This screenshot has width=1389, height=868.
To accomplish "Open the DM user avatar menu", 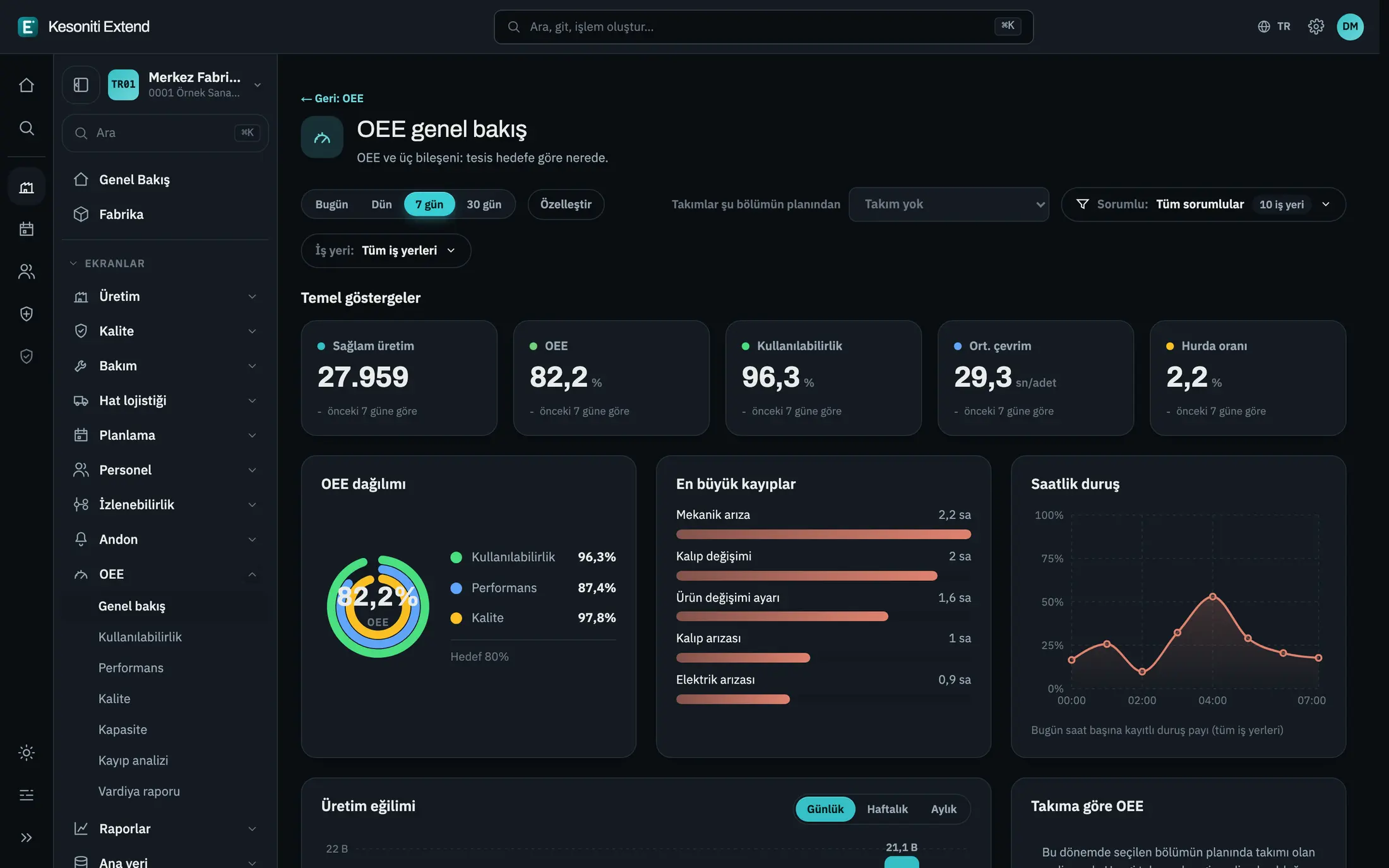I will (1350, 27).
